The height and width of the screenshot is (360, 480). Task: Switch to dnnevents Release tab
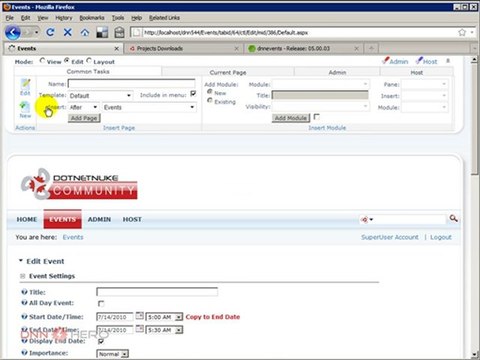[303, 49]
